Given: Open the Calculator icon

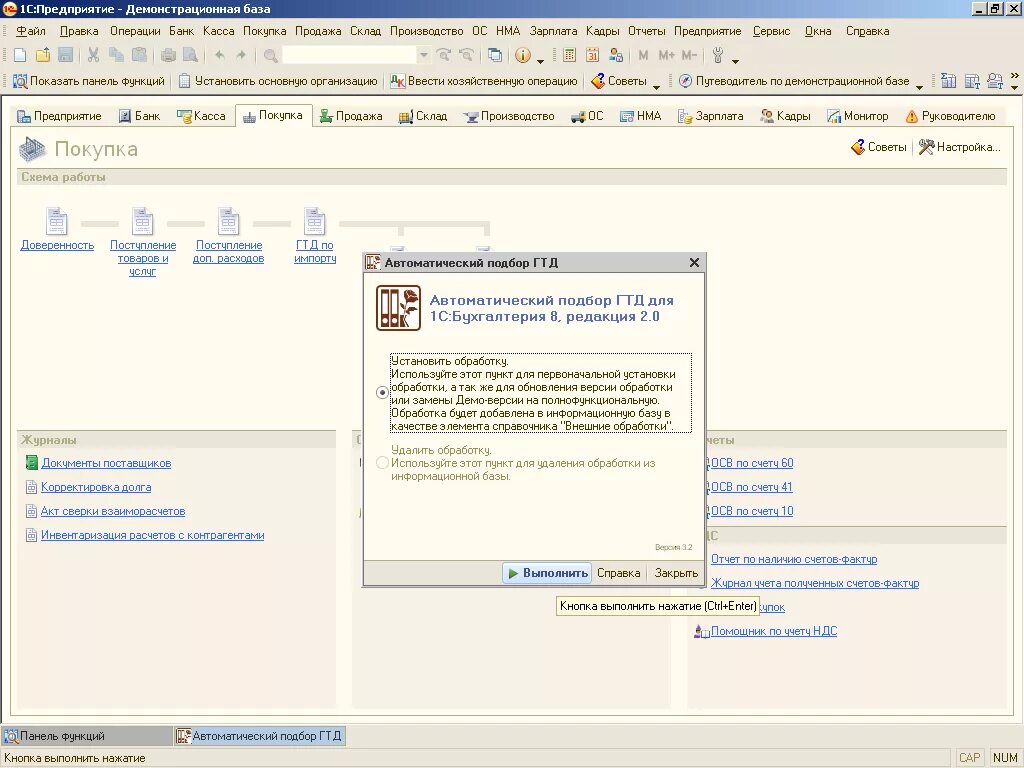Looking at the screenshot, I should point(569,56).
